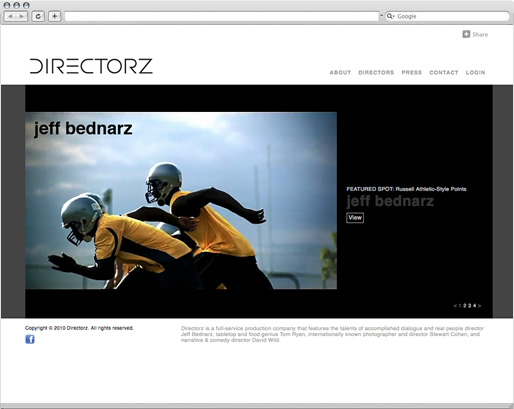Click the browser back arrow button
This screenshot has height=409, width=514.
coord(10,16)
